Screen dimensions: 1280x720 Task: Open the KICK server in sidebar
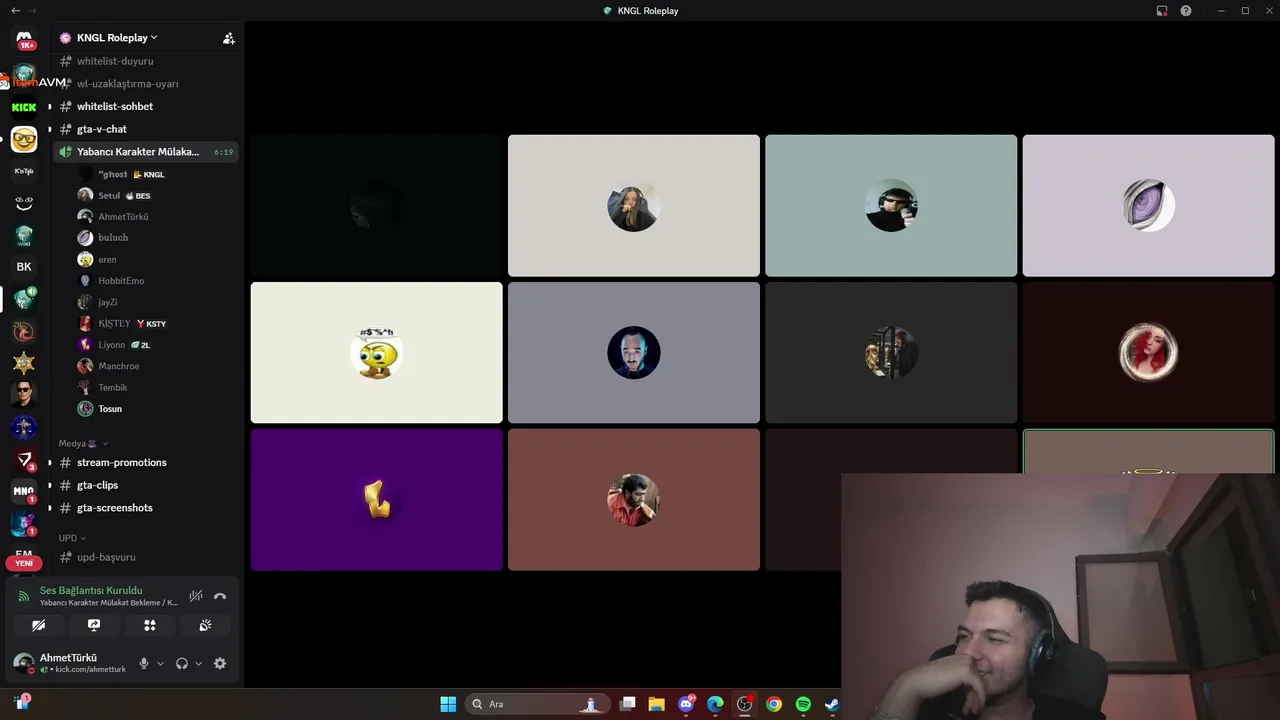pos(24,107)
